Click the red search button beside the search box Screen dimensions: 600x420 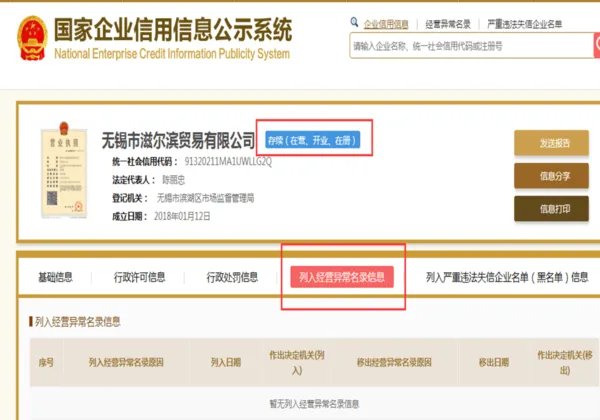(x=597, y=45)
